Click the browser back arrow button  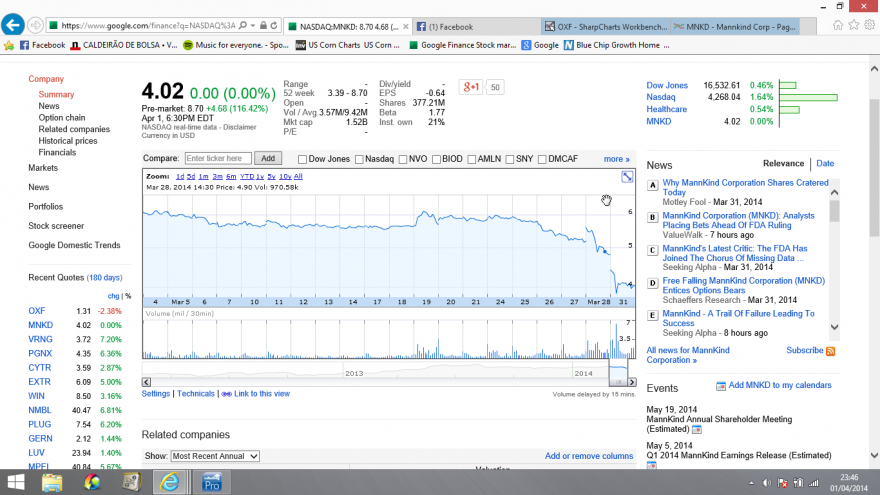point(13,25)
